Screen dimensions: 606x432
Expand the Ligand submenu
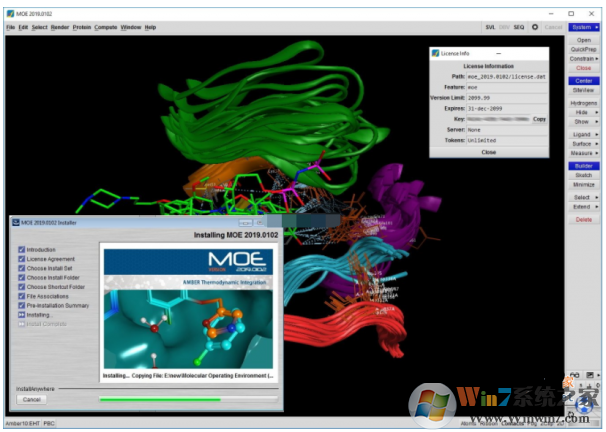(x=584, y=134)
